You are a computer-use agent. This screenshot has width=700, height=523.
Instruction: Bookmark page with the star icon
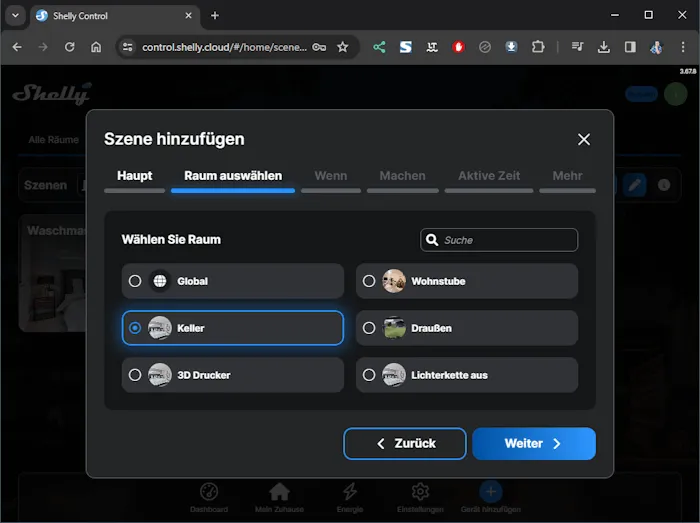pyautogui.click(x=343, y=47)
